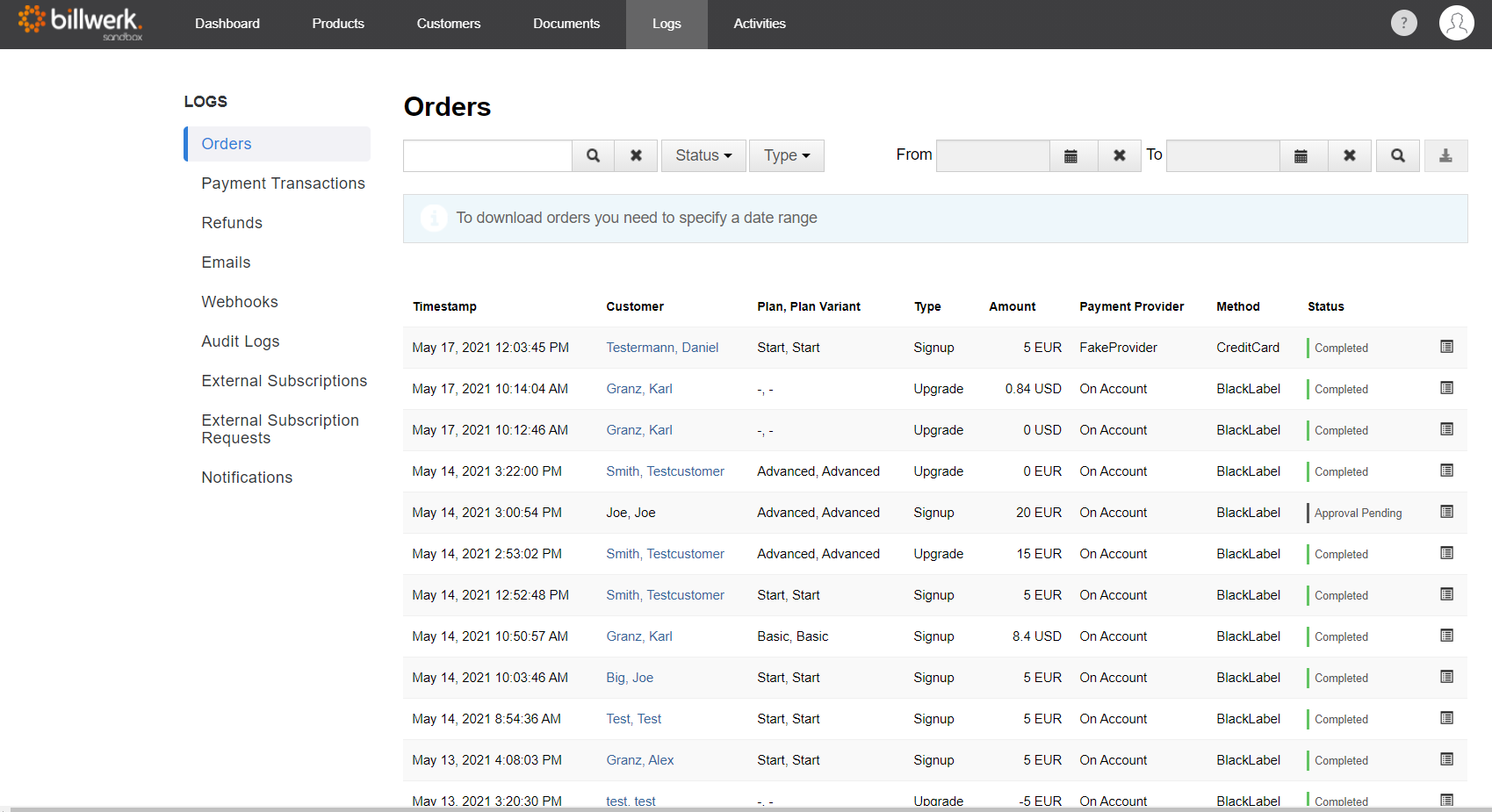Open the Emails log
The image size is (1492, 812).
226,262
